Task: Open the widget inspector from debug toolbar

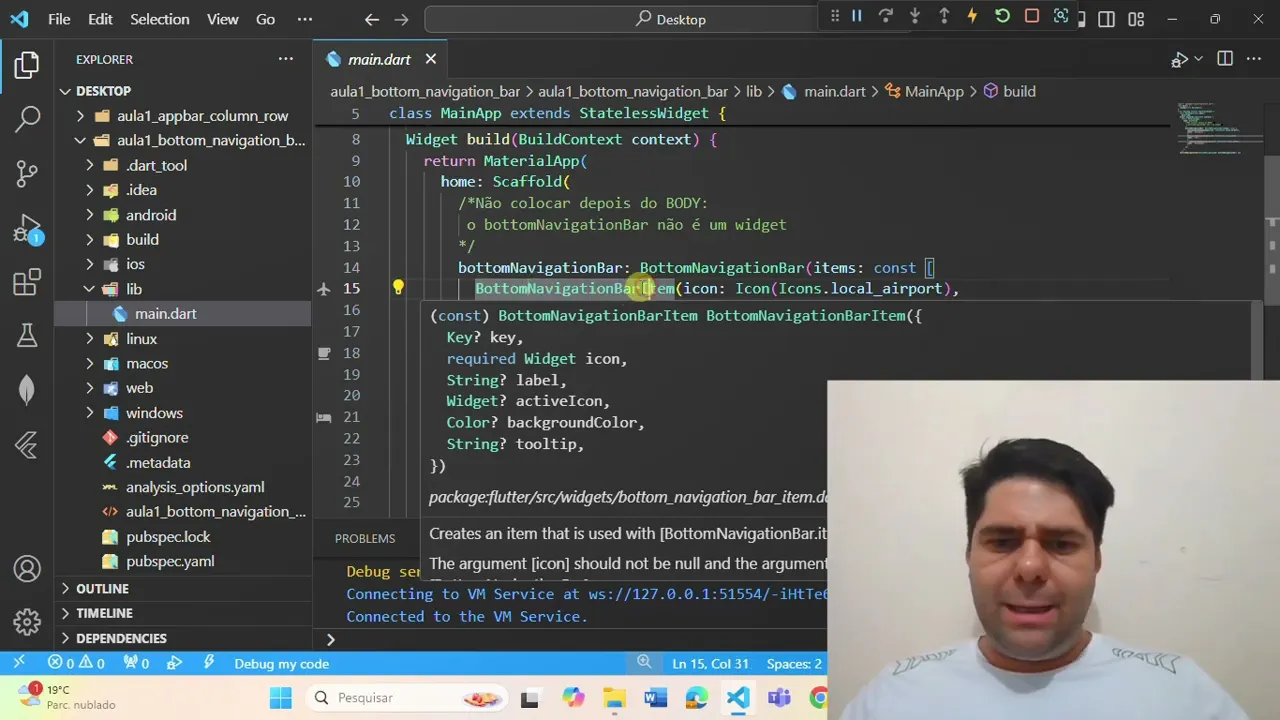Action: pyautogui.click(x=1061, y=16)
